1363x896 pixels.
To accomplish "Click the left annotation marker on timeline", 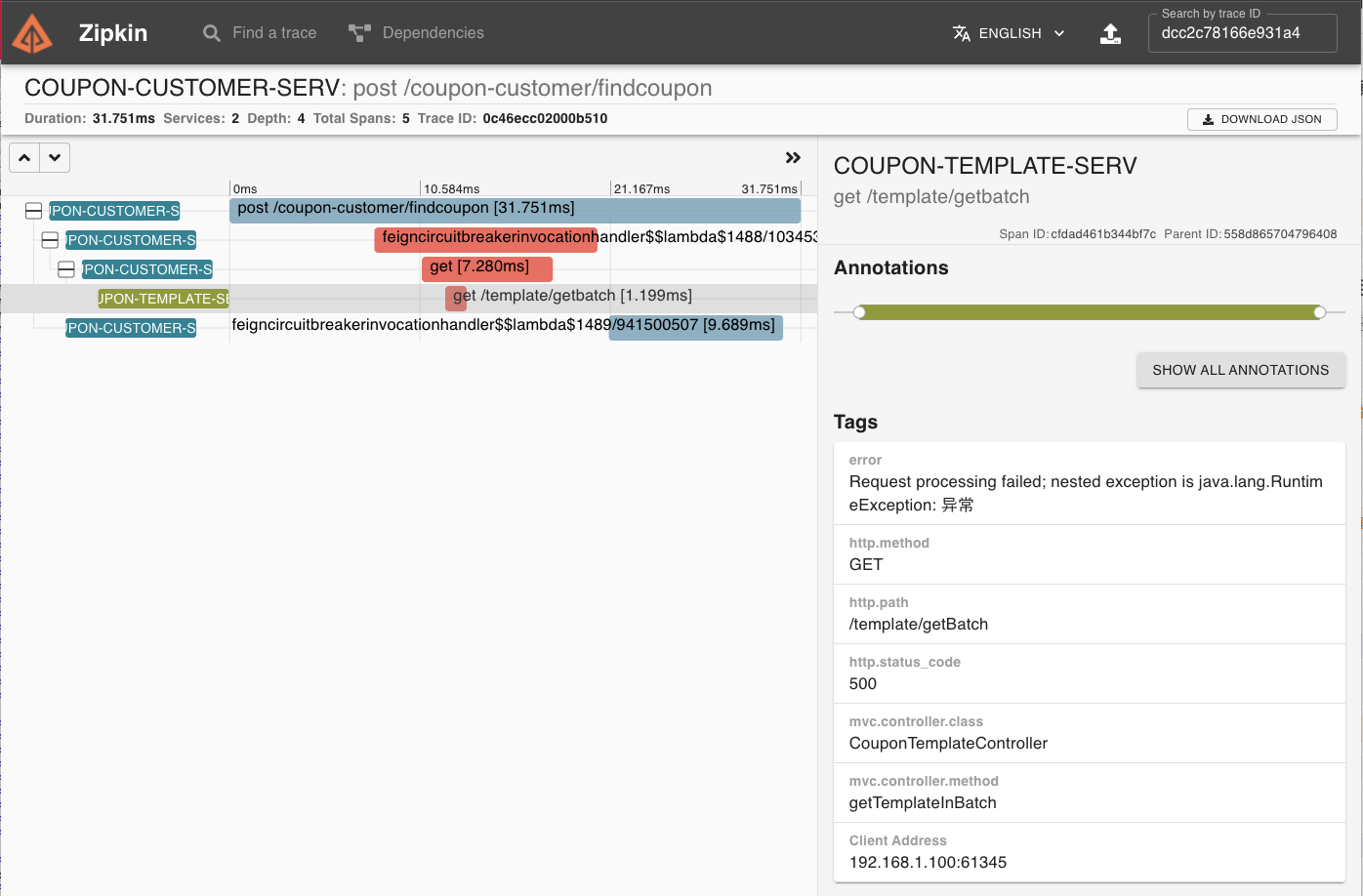I will click(x=859, y=312).
